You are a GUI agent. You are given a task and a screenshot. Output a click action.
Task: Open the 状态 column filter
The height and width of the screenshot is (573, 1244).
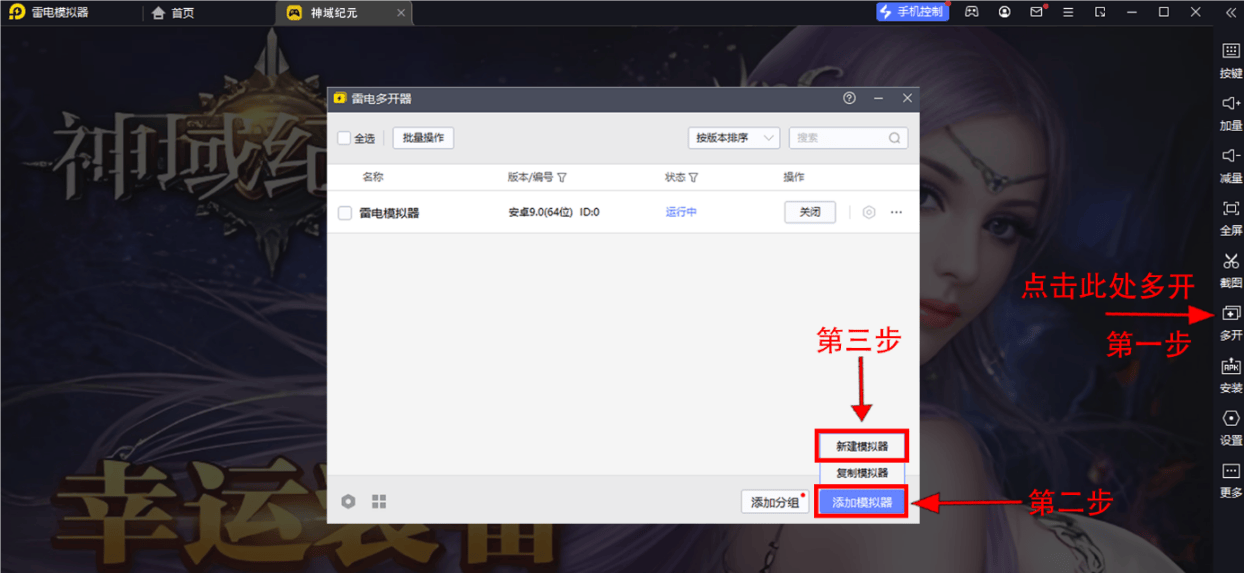click(693, 178)
